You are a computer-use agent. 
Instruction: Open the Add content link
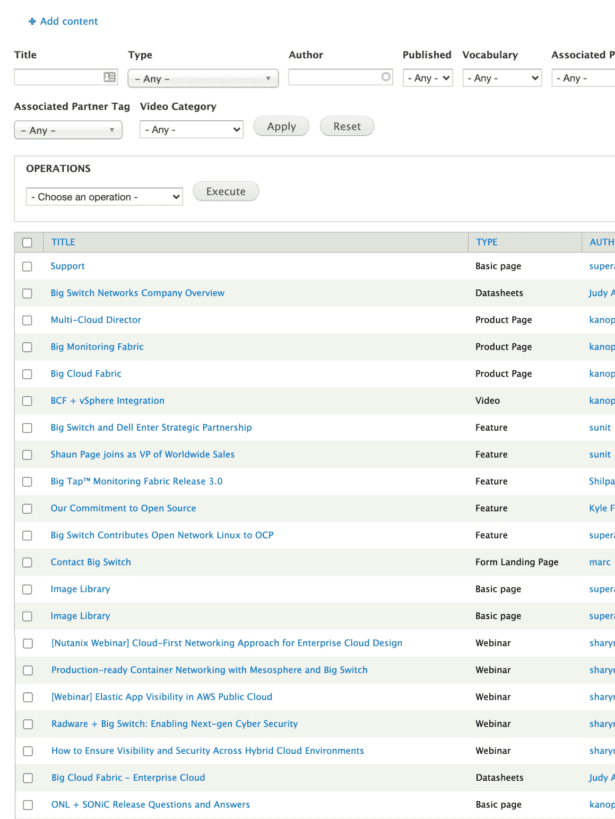(68, 21)
